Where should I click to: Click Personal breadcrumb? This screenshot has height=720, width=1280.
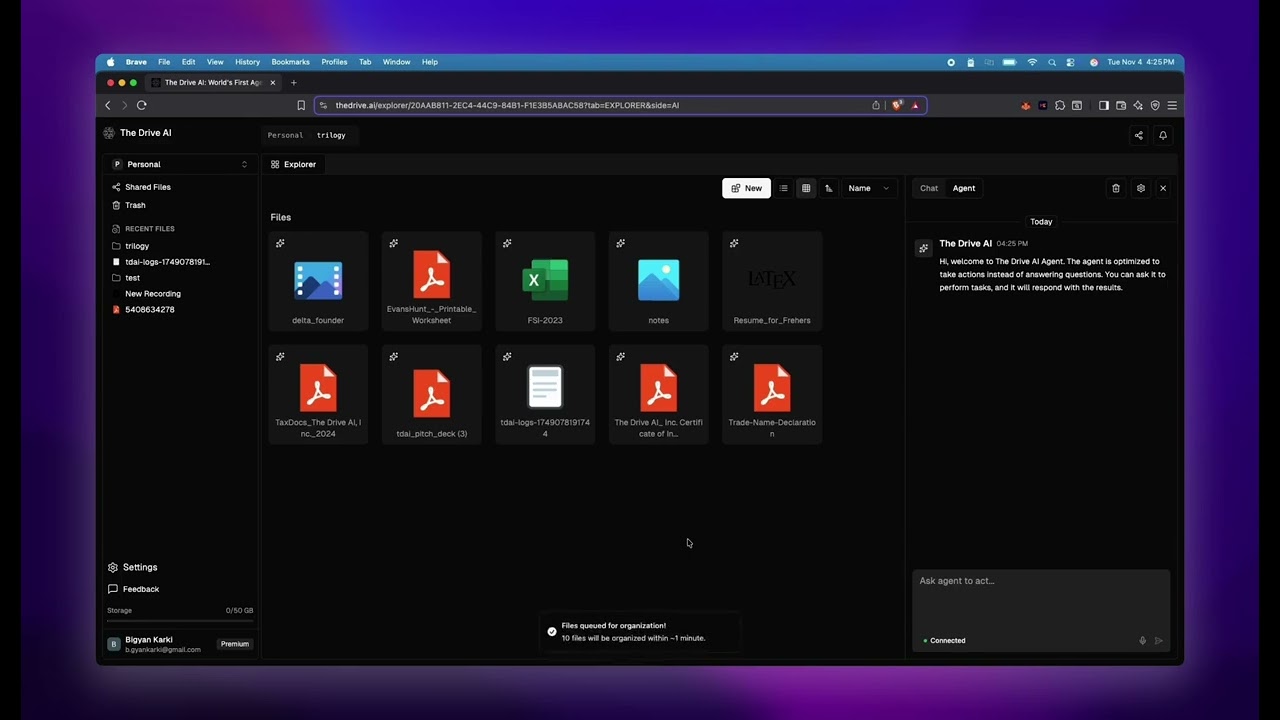click(285, 135)
